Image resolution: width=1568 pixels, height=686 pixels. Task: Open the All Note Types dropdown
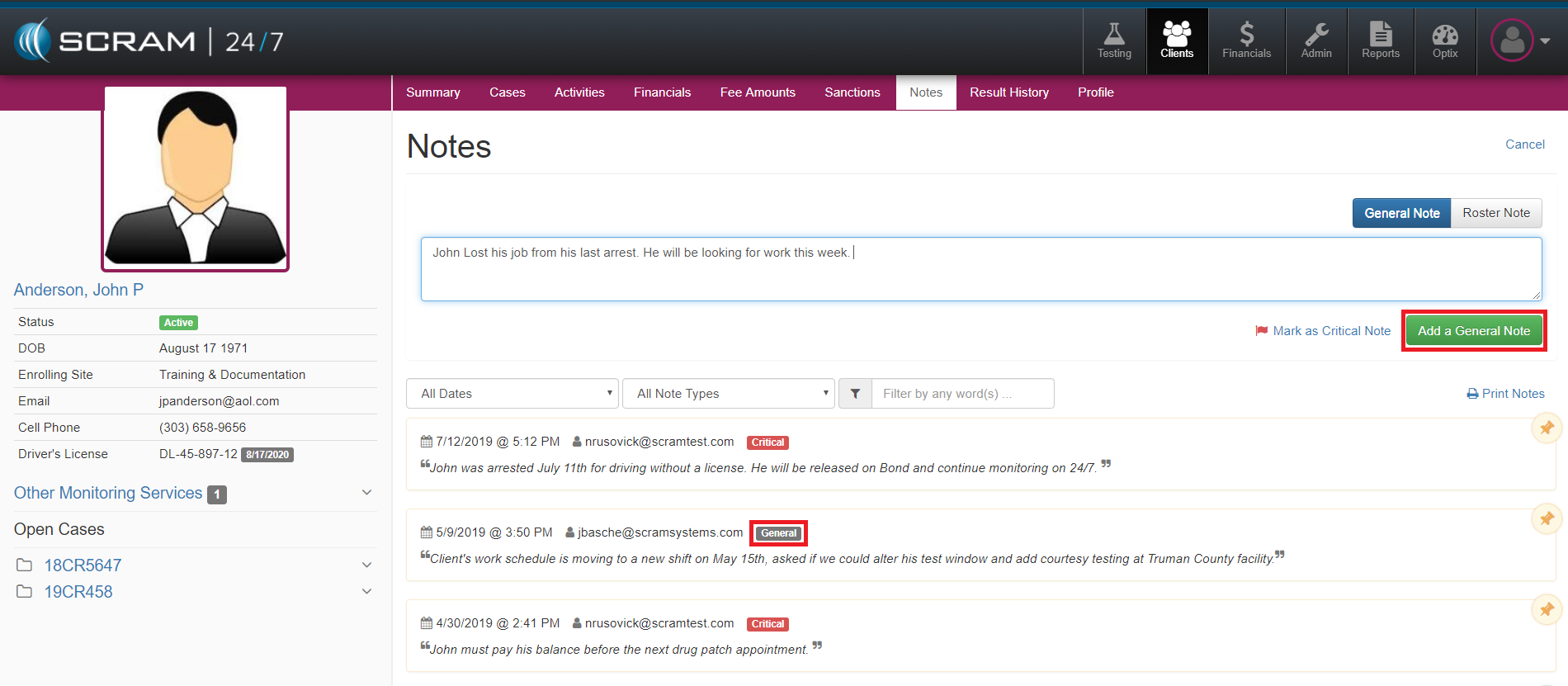point(728,394)
